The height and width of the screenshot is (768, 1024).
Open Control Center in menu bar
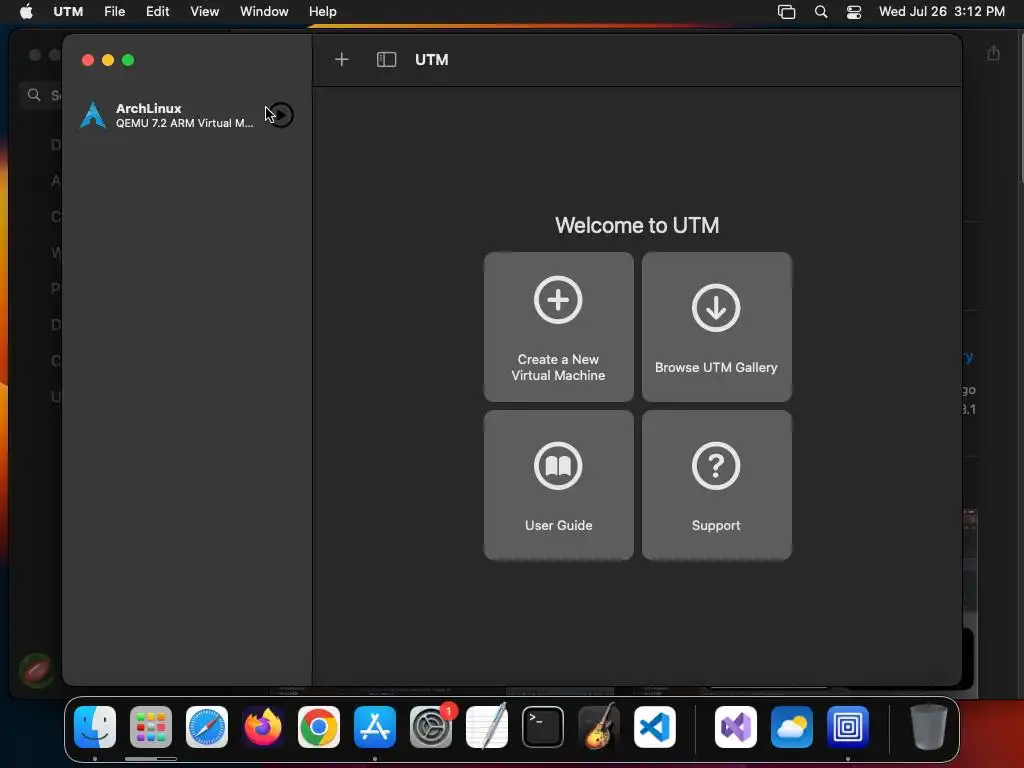click(854, 12)
